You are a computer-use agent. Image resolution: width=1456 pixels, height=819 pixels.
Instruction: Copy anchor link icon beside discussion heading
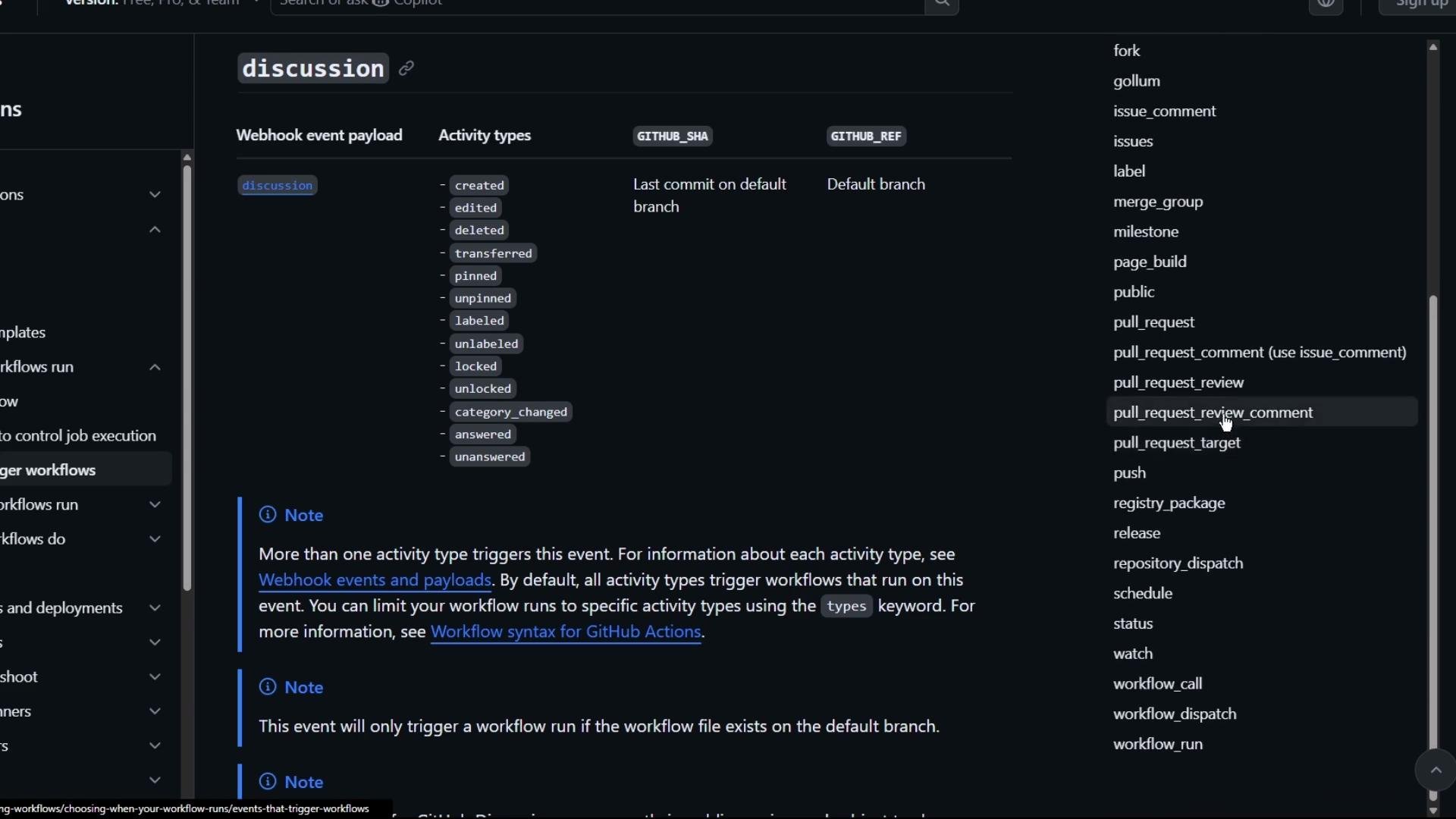tap(406, 68)
